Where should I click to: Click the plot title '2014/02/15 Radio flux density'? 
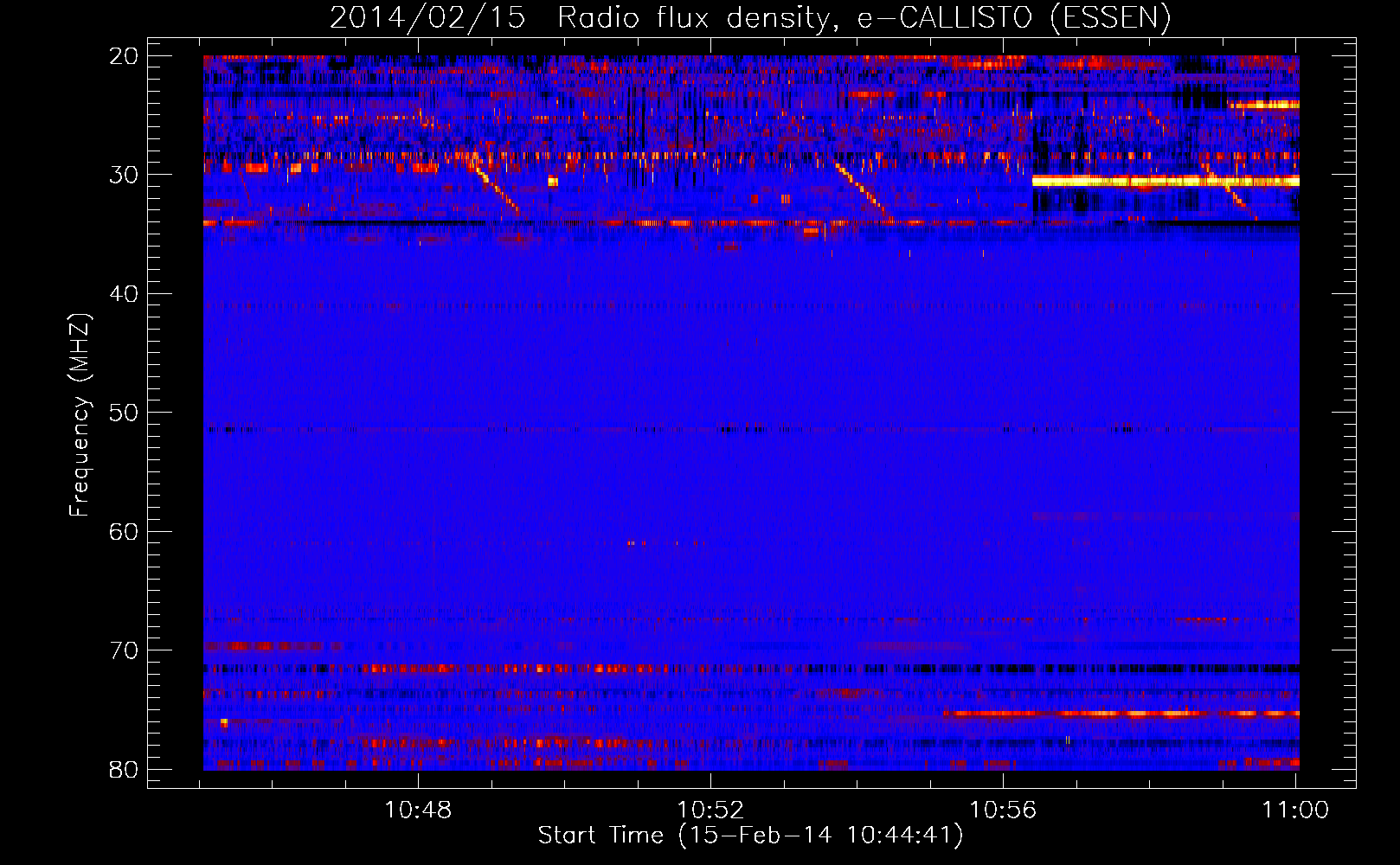(x=750, y=17)
